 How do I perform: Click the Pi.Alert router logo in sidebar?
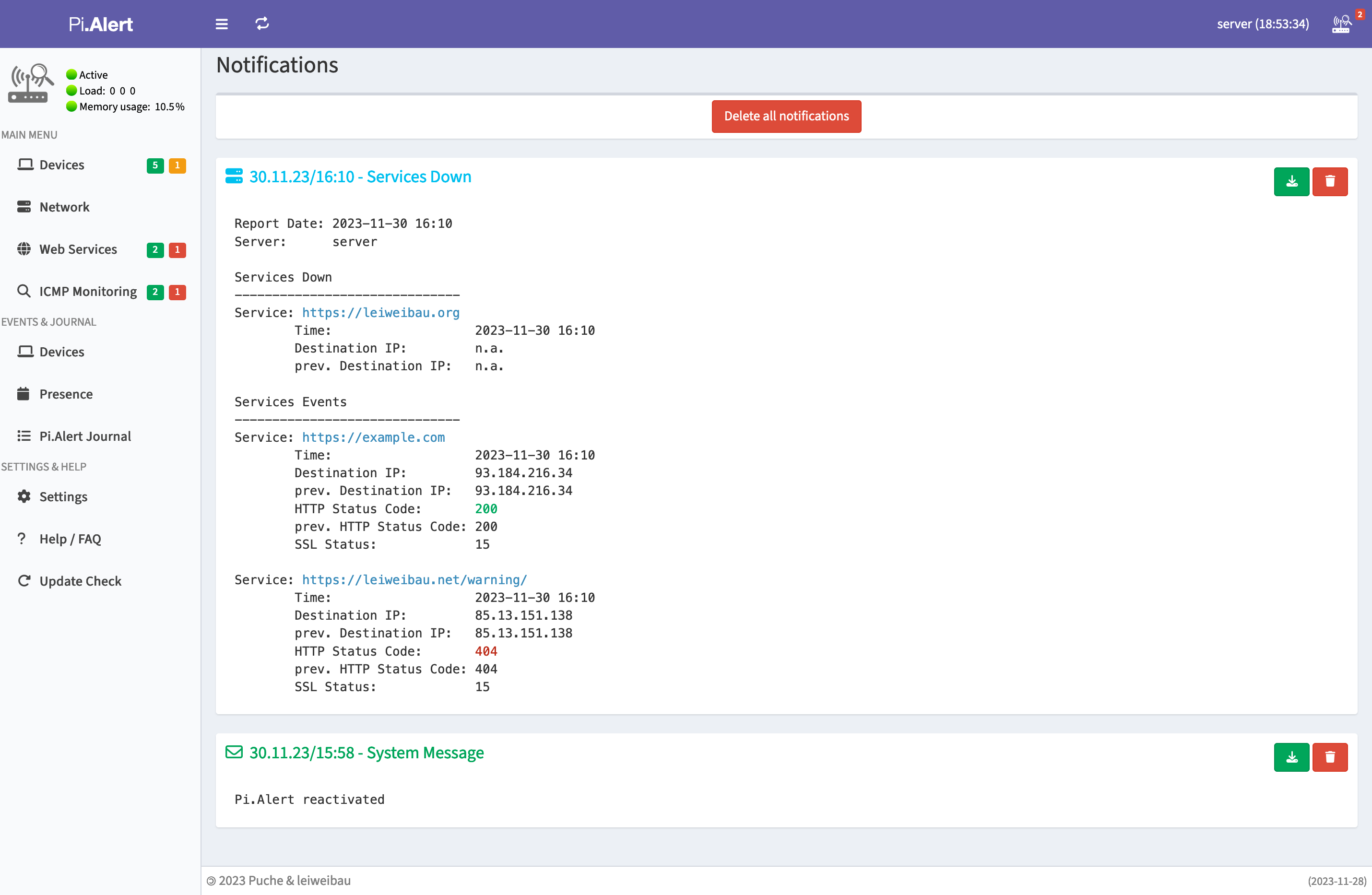(31, 83)
